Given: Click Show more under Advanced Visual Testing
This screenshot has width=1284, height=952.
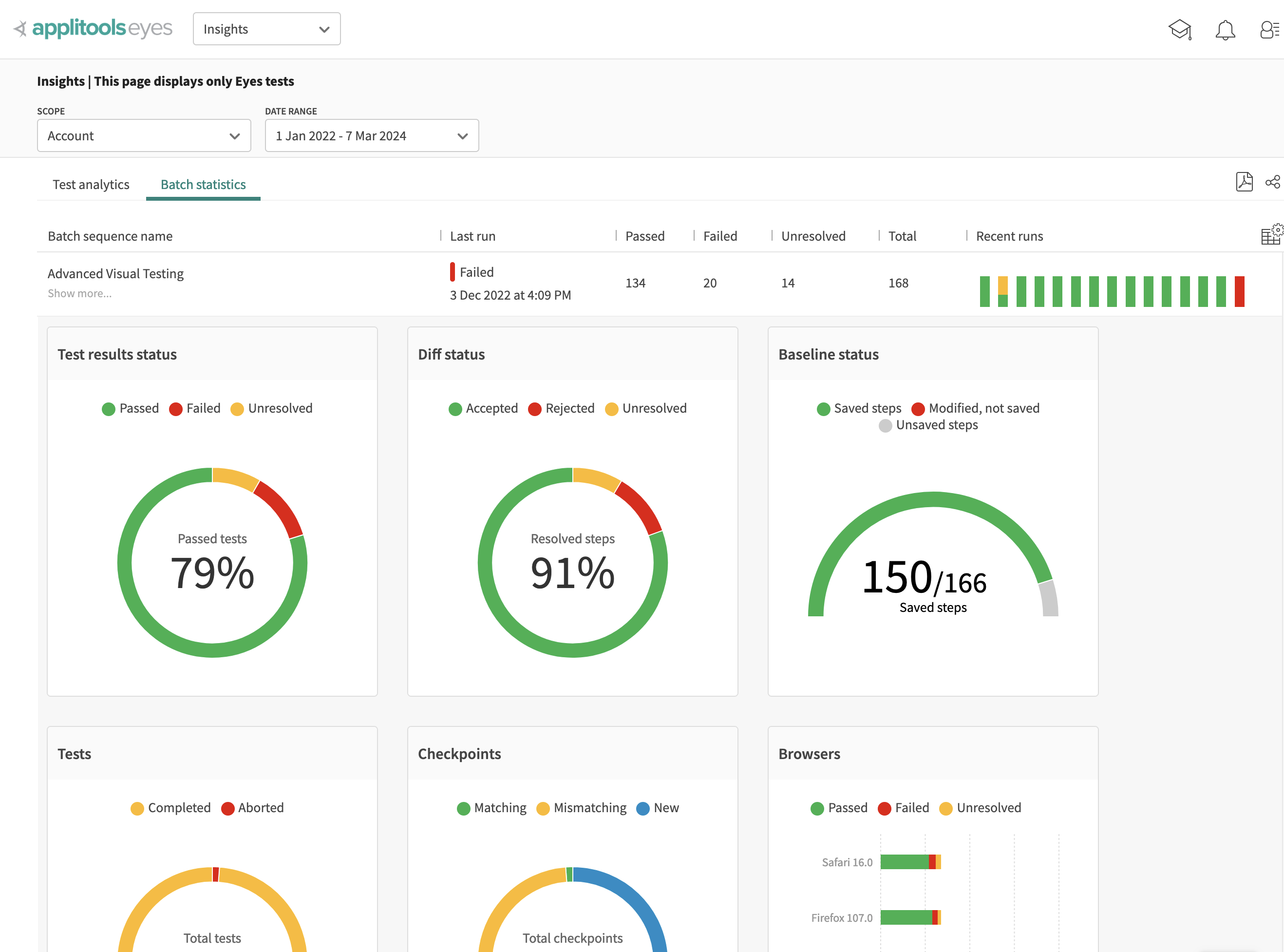Looking at the screenshot, I should (79, 293).
